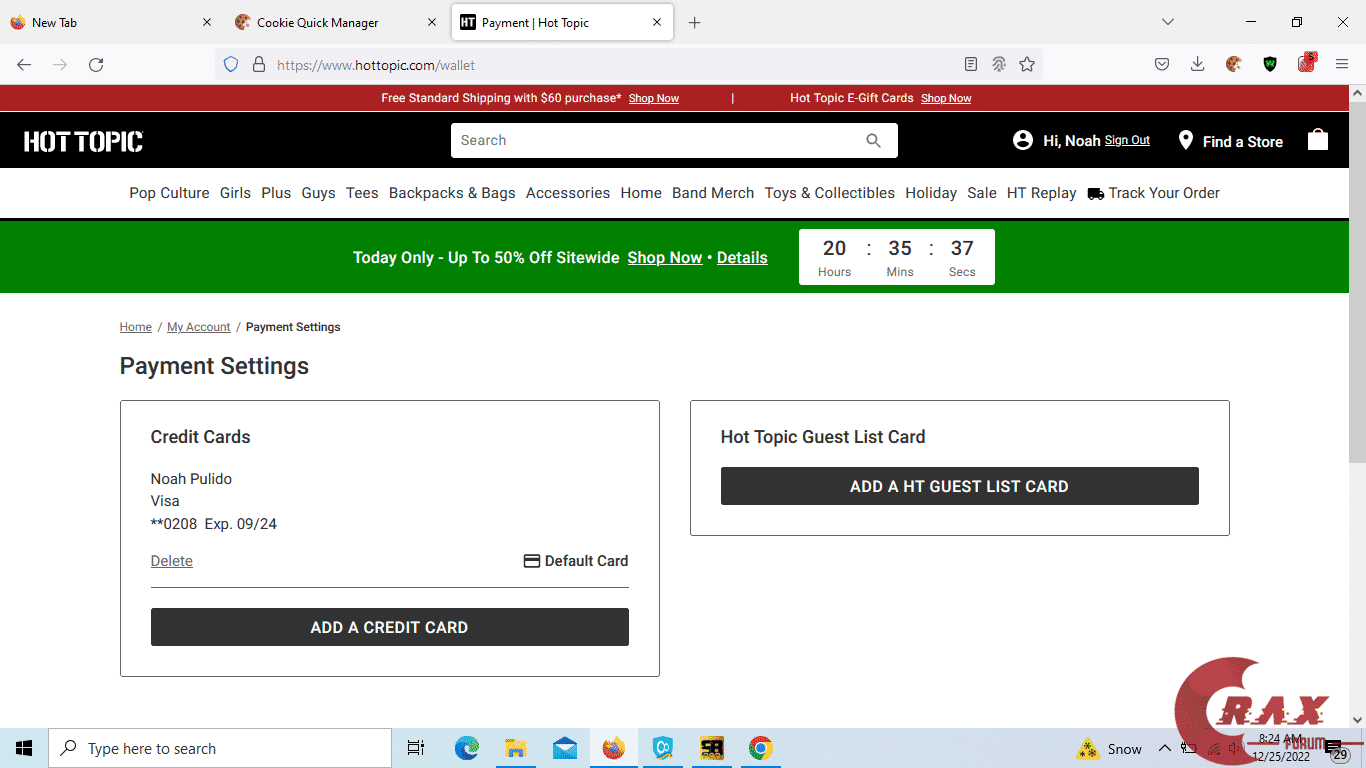
Task: Click the search magnifier icon
Action: 873,141
